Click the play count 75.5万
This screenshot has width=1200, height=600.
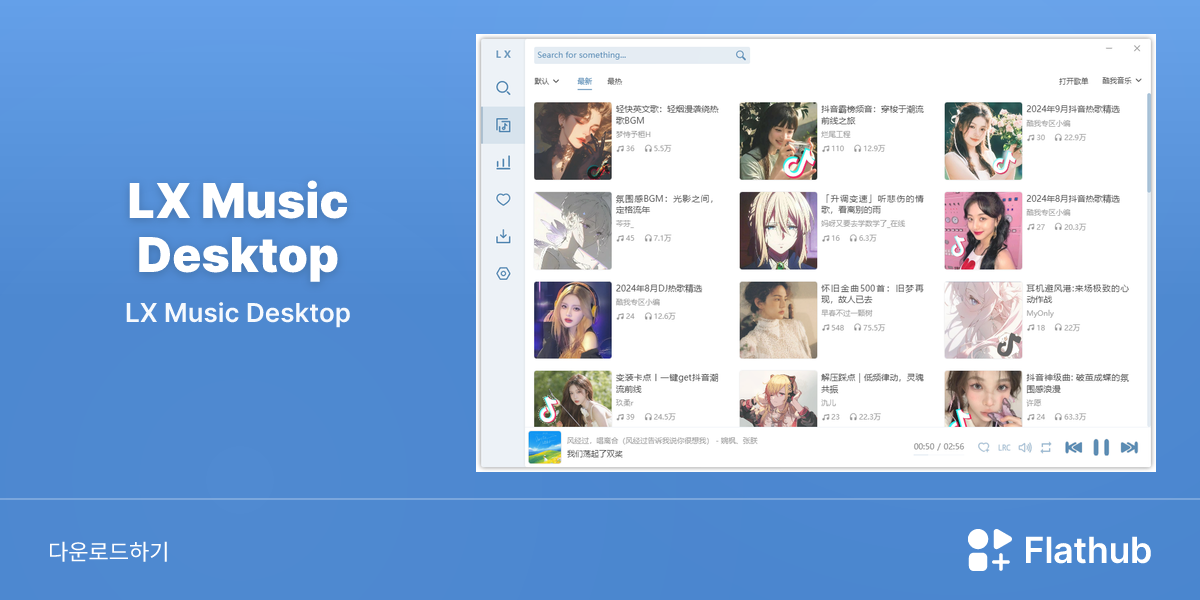[x=868, y=328]
